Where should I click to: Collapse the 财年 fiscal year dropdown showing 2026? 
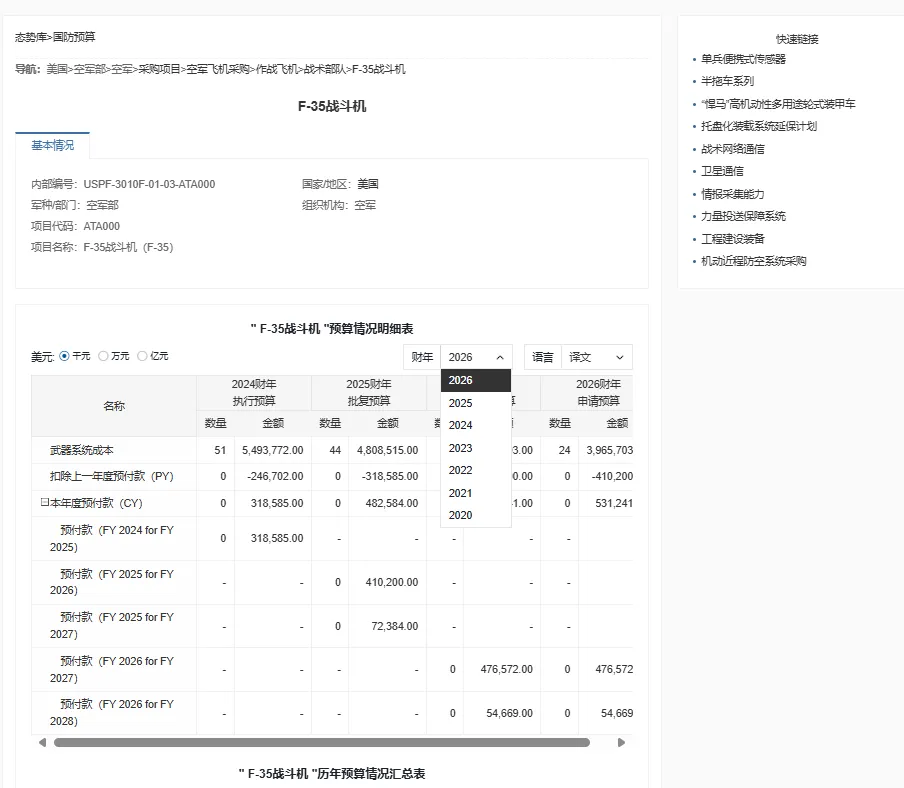pyautogui.click(x=476, y=357)
